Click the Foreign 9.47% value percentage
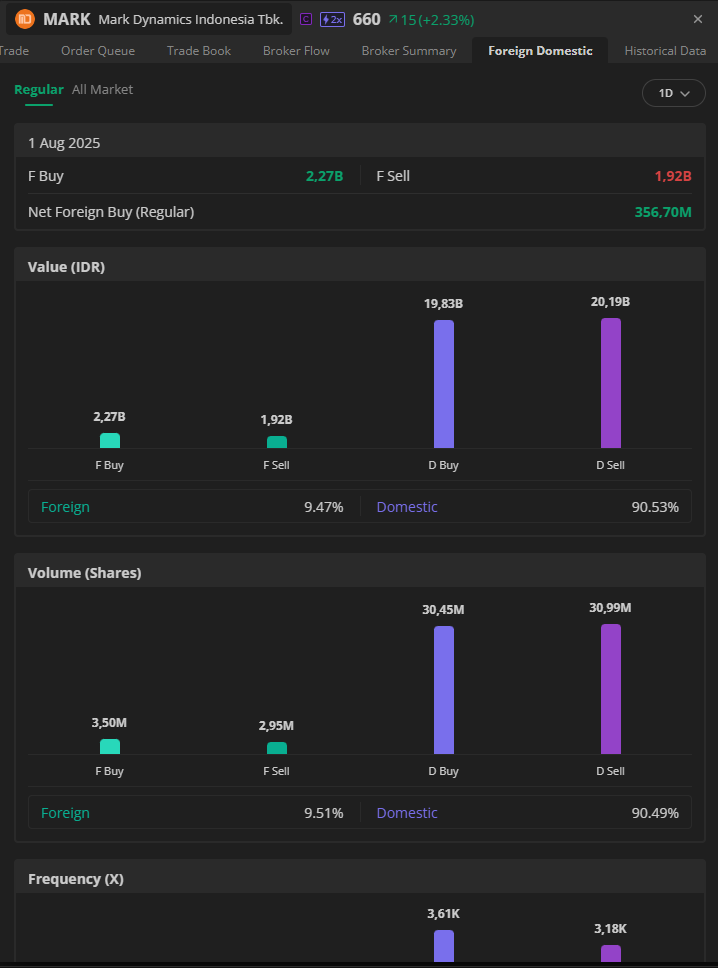Image resolution: width=718 pixels, height=968 pixels. (324, 507)
